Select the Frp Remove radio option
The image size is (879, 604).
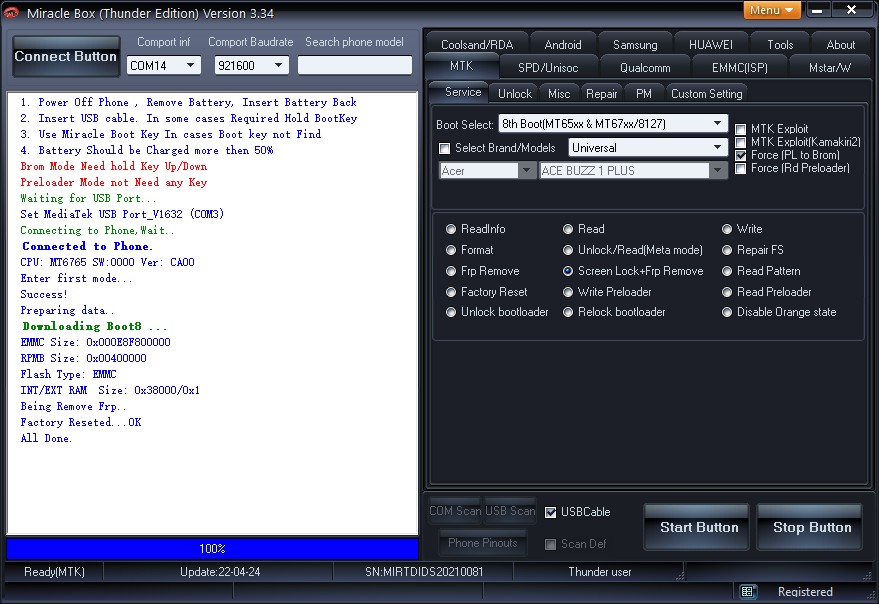click(x=451, y=271)
